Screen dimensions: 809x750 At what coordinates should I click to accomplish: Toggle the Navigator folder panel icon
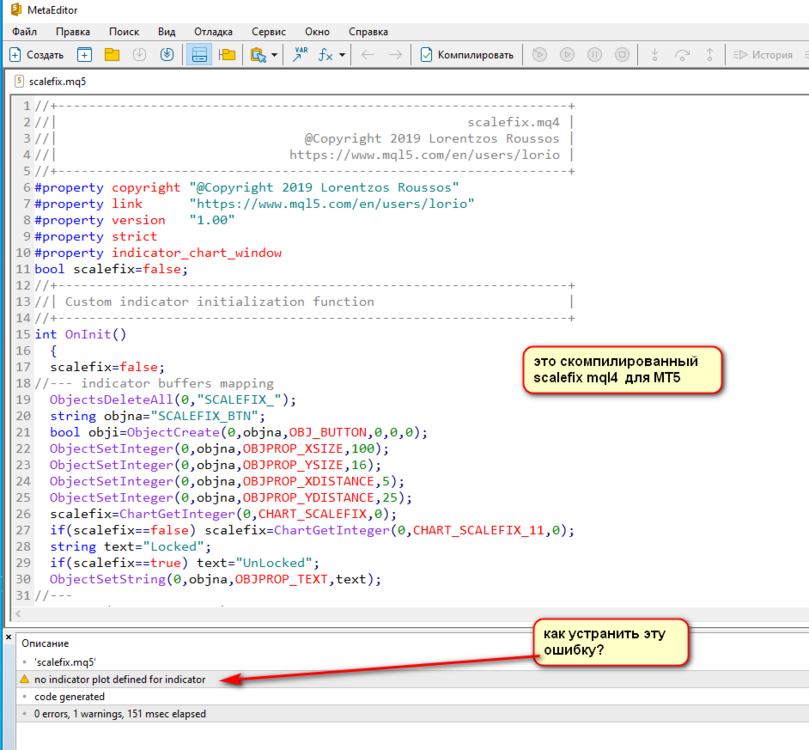pyautogui.click(x=227, y=55)
